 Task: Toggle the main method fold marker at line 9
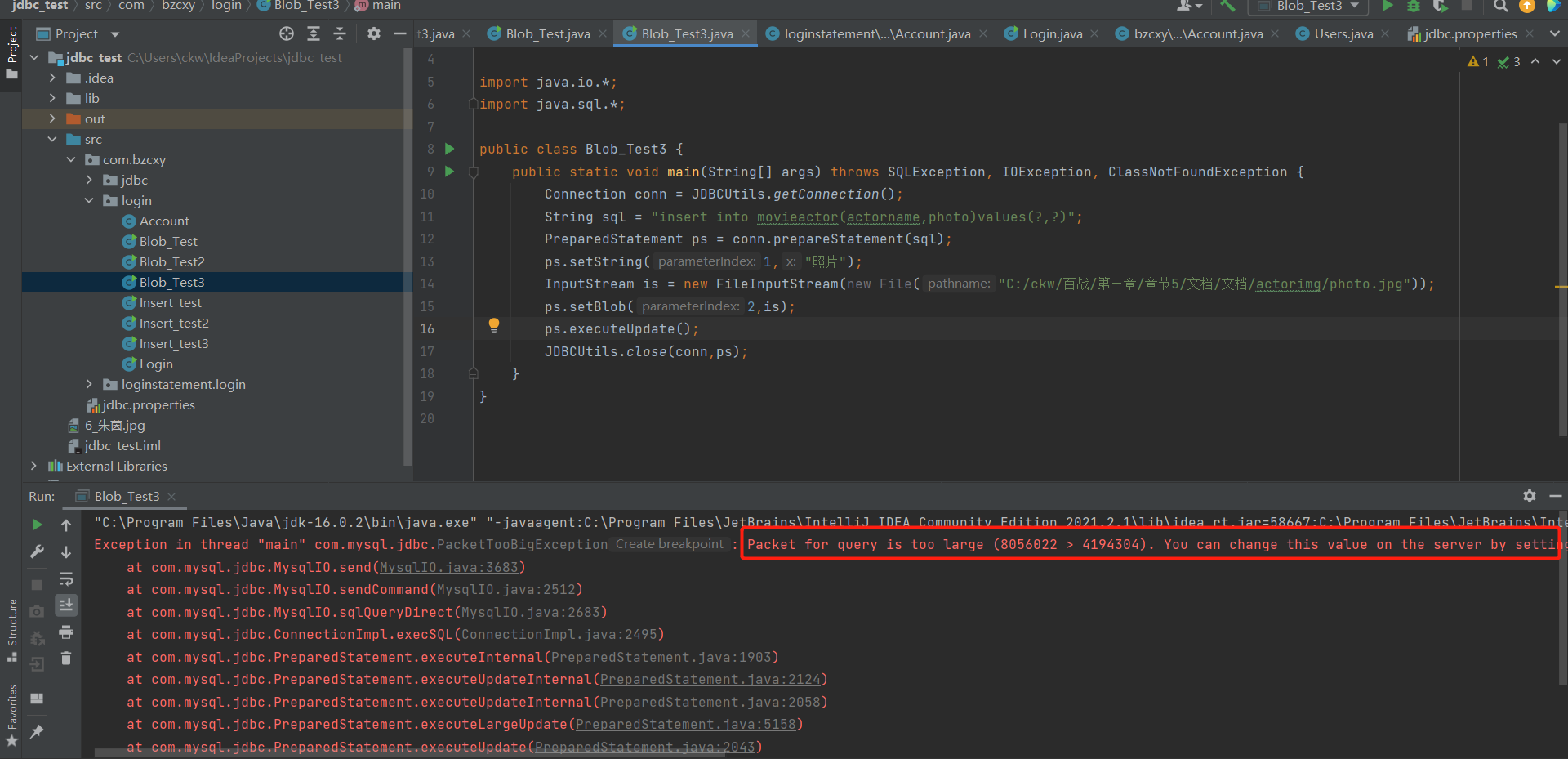pos(473,172)
